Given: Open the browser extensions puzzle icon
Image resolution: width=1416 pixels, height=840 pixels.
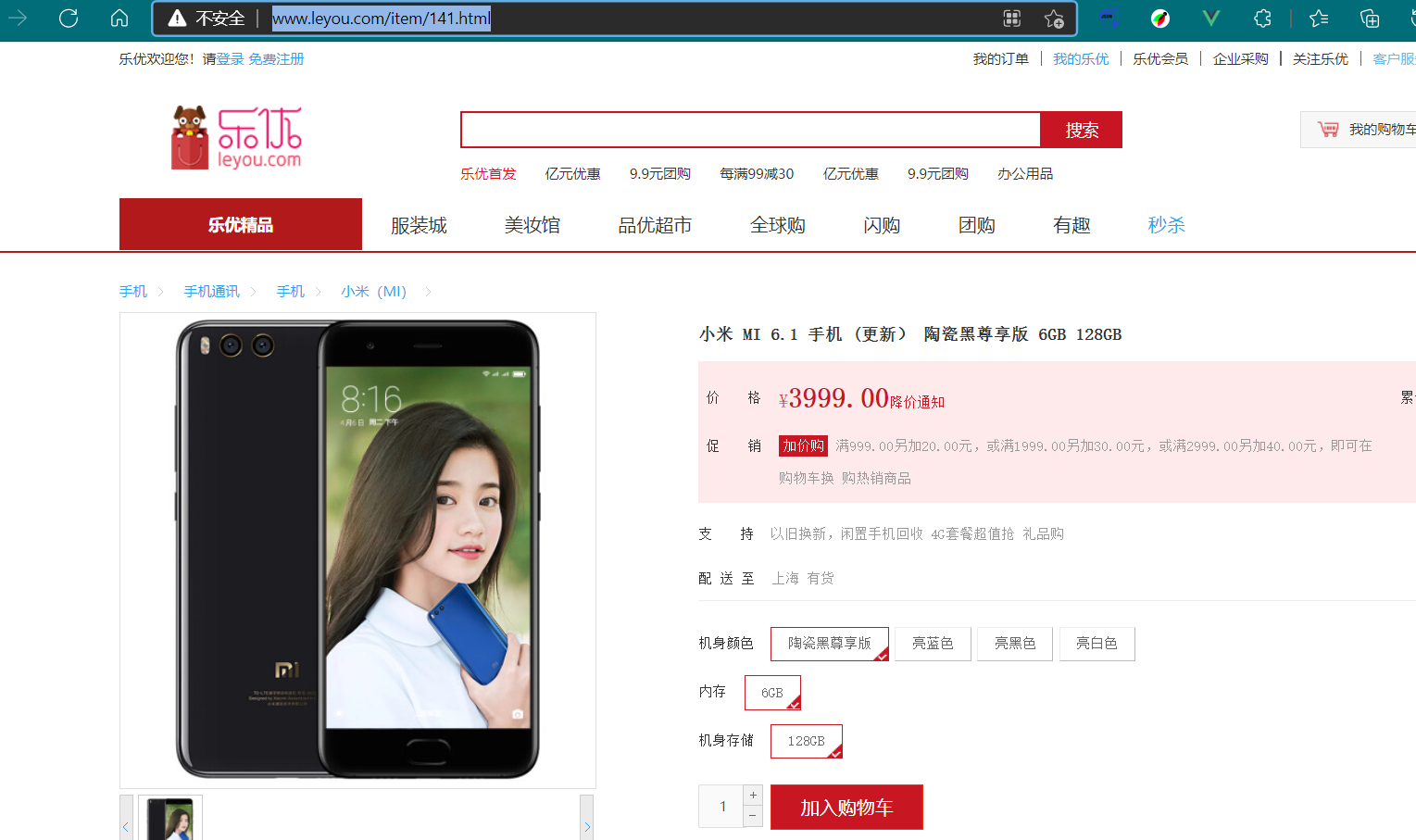Looking at the screenshot, I should (1262, 19).
